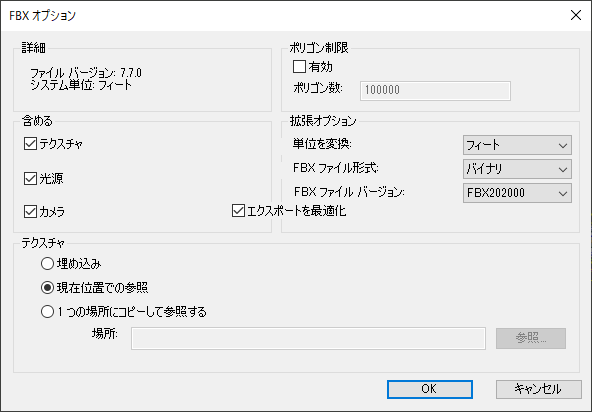Confirm with the OK button
The width and height of the screenshot is (592, 412).
tap(430, 389)
